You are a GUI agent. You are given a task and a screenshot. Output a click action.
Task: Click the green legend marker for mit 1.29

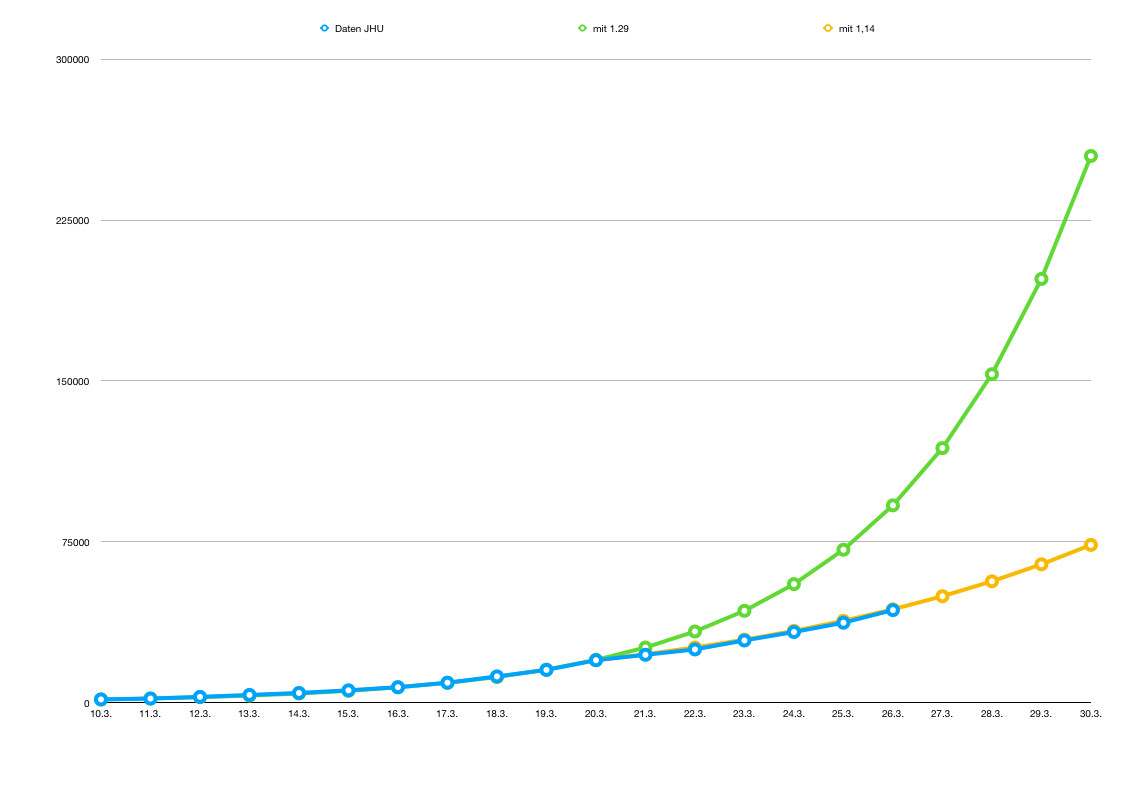(x=582, y=29)
